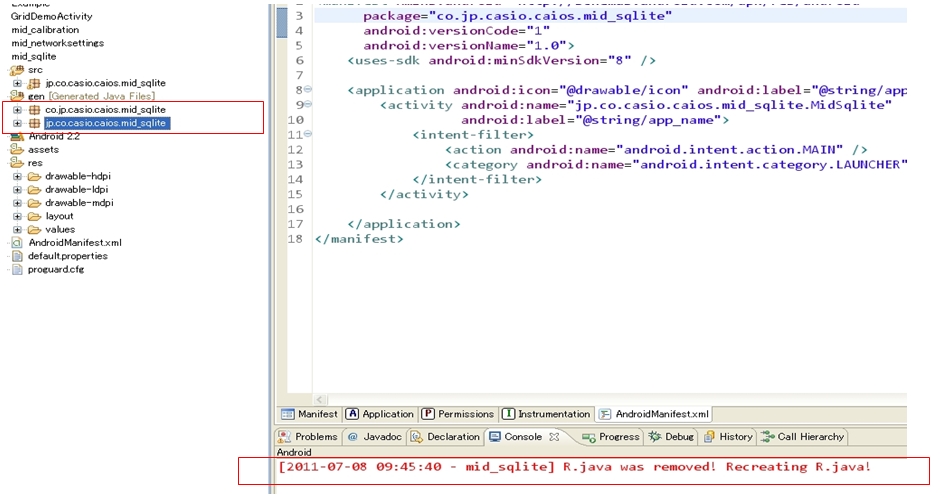Screen dimensions: 940x499
Task: Toggle code folding on line 9 activity tag
Action: (x=308, y=105)
